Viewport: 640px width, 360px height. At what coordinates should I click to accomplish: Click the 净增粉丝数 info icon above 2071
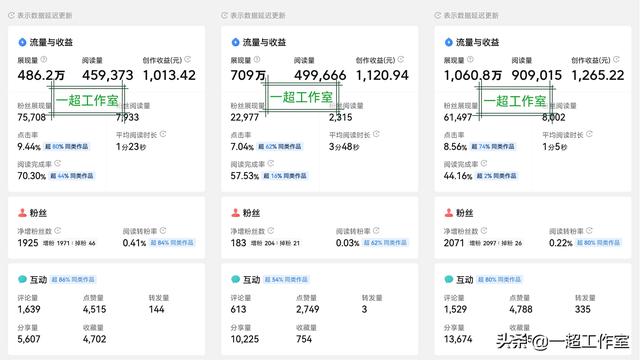click(x=484, y=230)
